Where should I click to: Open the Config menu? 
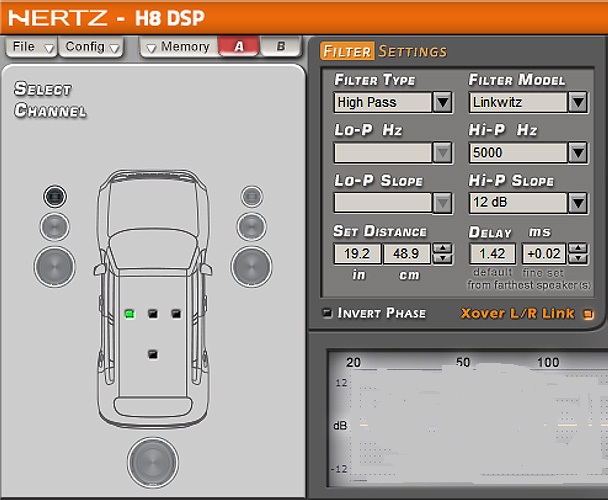coord(91,47)
